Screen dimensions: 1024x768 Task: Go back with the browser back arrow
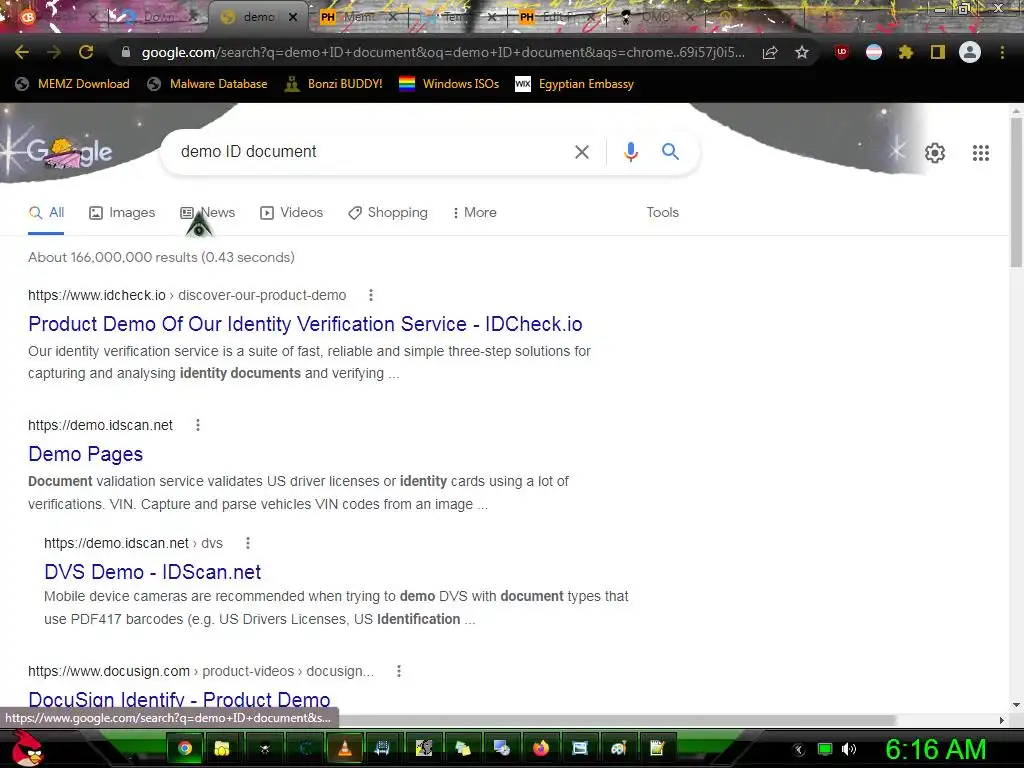[22, 52]
